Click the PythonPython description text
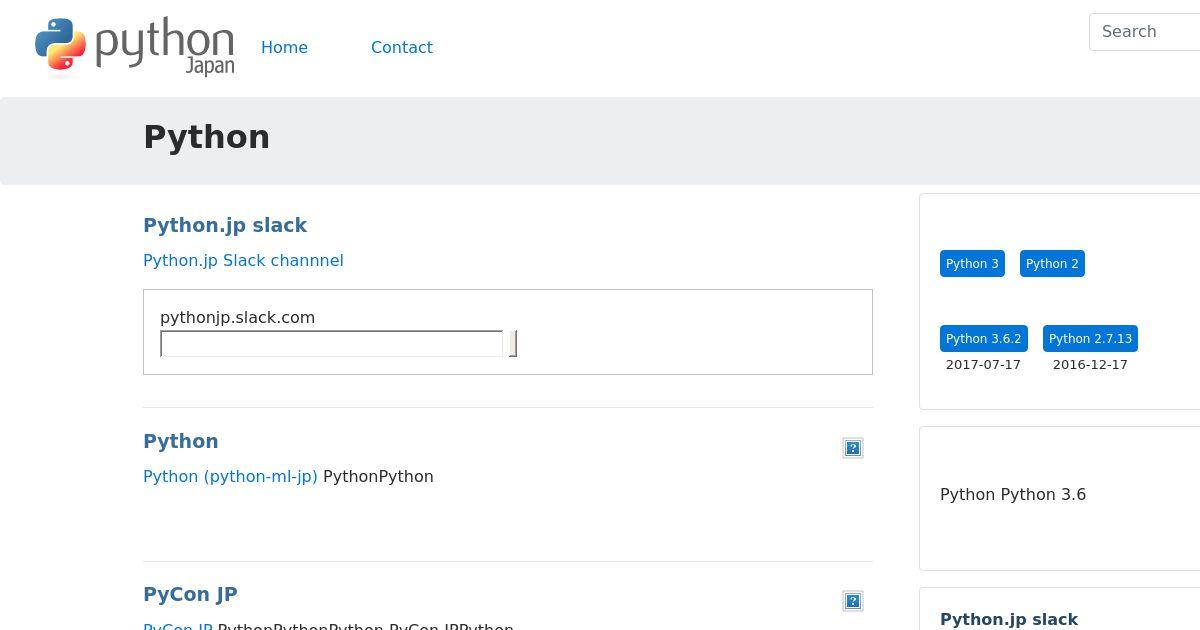This screenshot has width=1200, height=630. pyautogui.click(x=378, y=476)
